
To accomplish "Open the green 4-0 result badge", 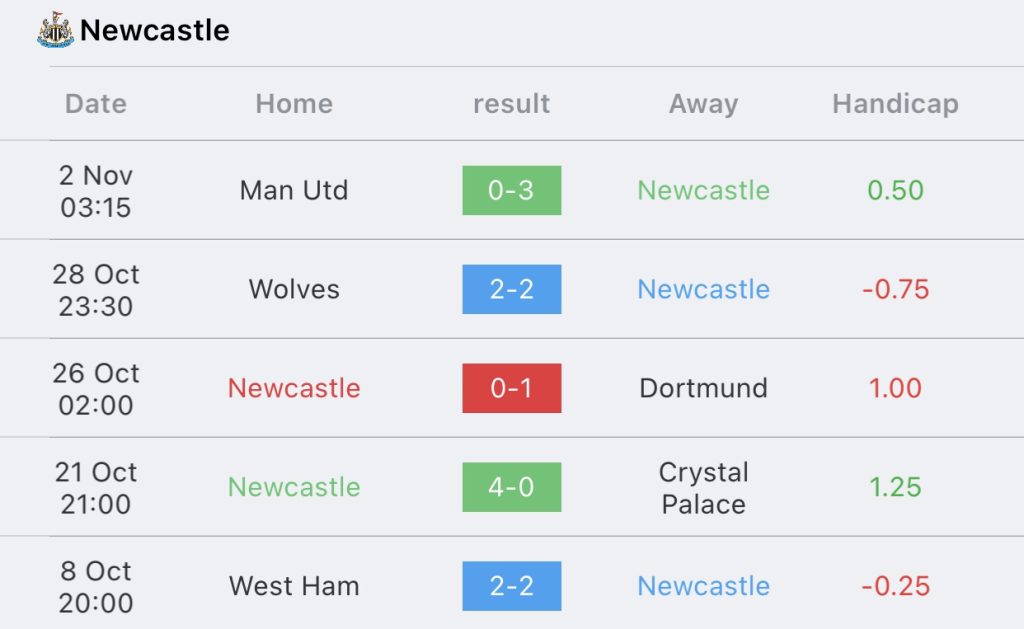I will coord(512,487).
